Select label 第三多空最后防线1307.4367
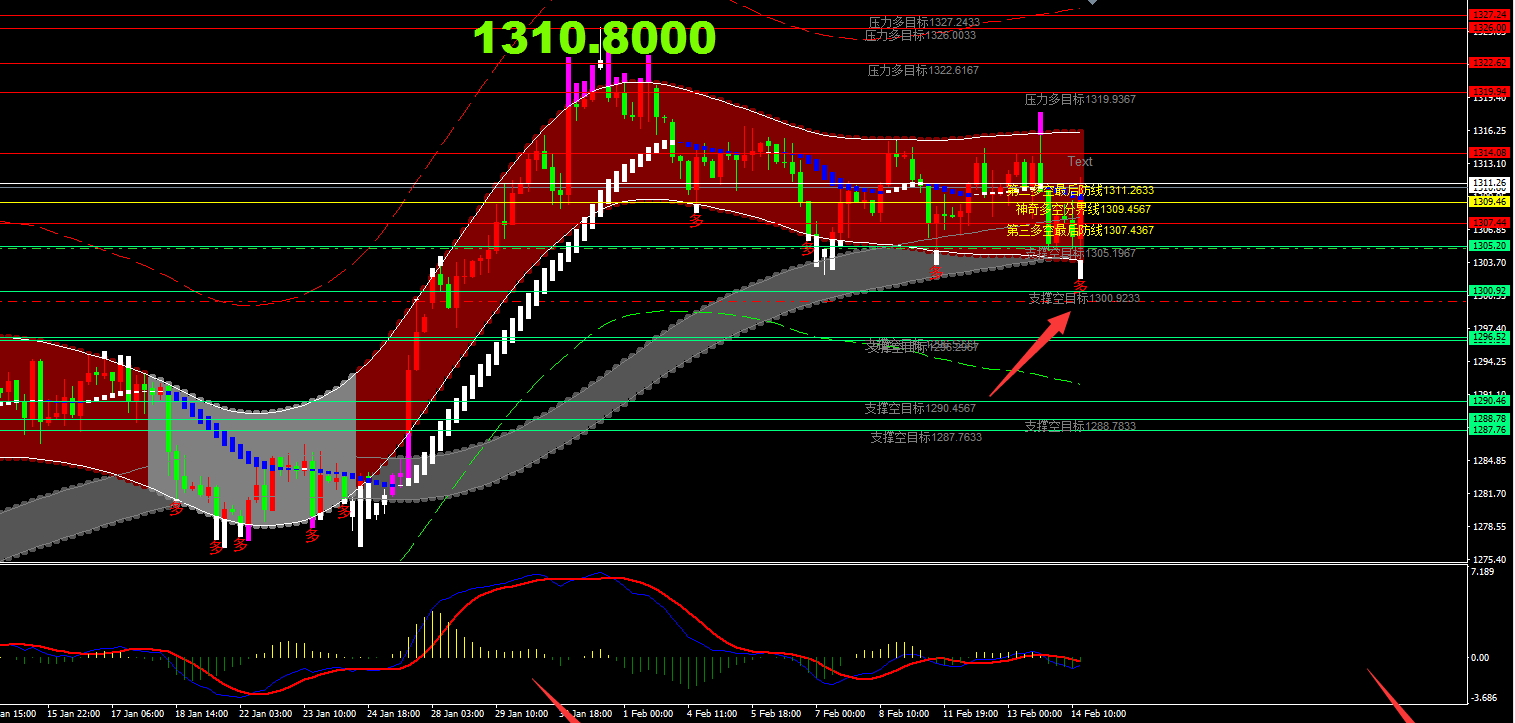The height and width of the screenshot is (723, 1515). [x=1080, y=230]
